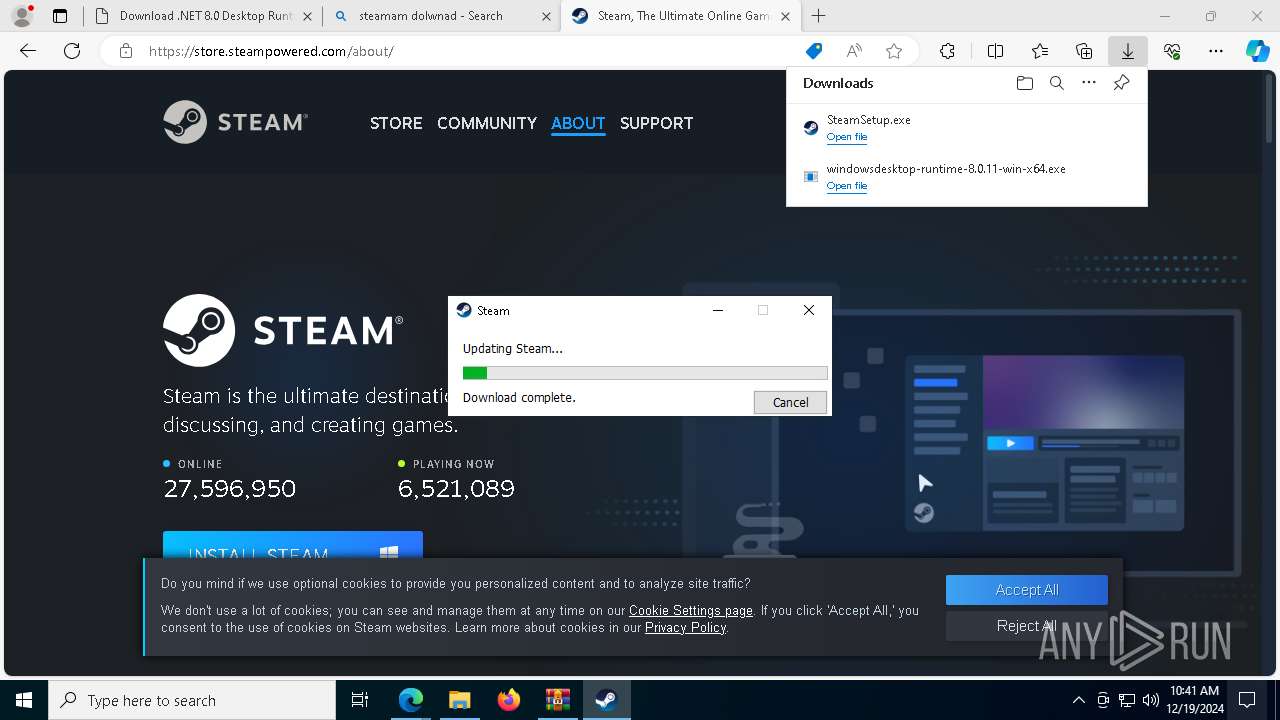This screenshot has width=1280, height=720.
Task: Search downloads with magnifier icon
Action: click(1056, 83)
